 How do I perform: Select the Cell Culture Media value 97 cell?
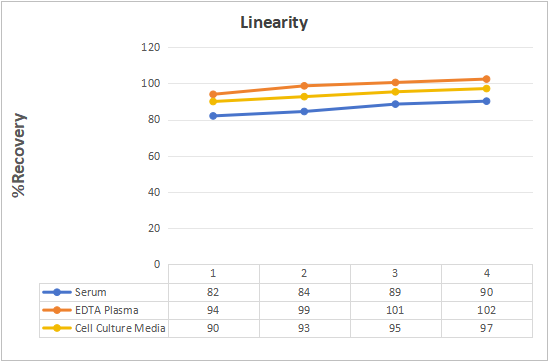click(x=487, y=328)
